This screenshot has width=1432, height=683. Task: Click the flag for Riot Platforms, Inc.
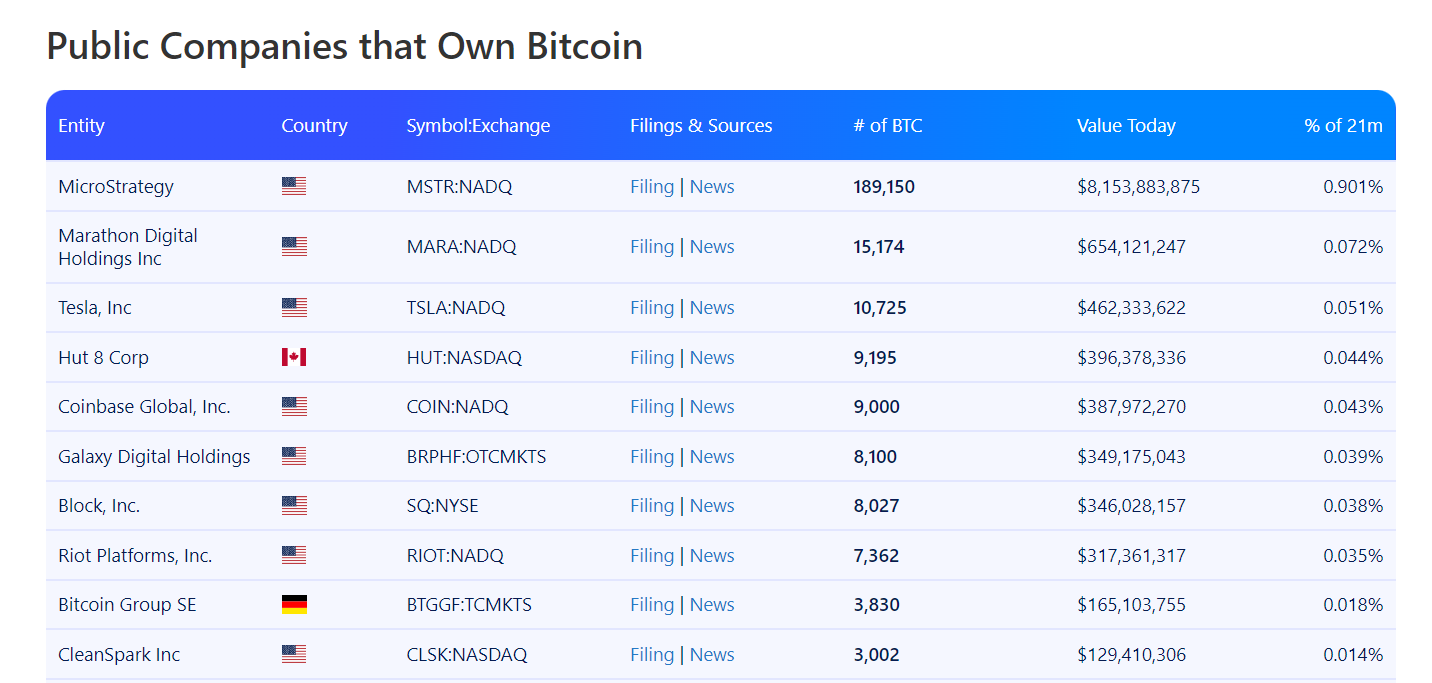294,555
